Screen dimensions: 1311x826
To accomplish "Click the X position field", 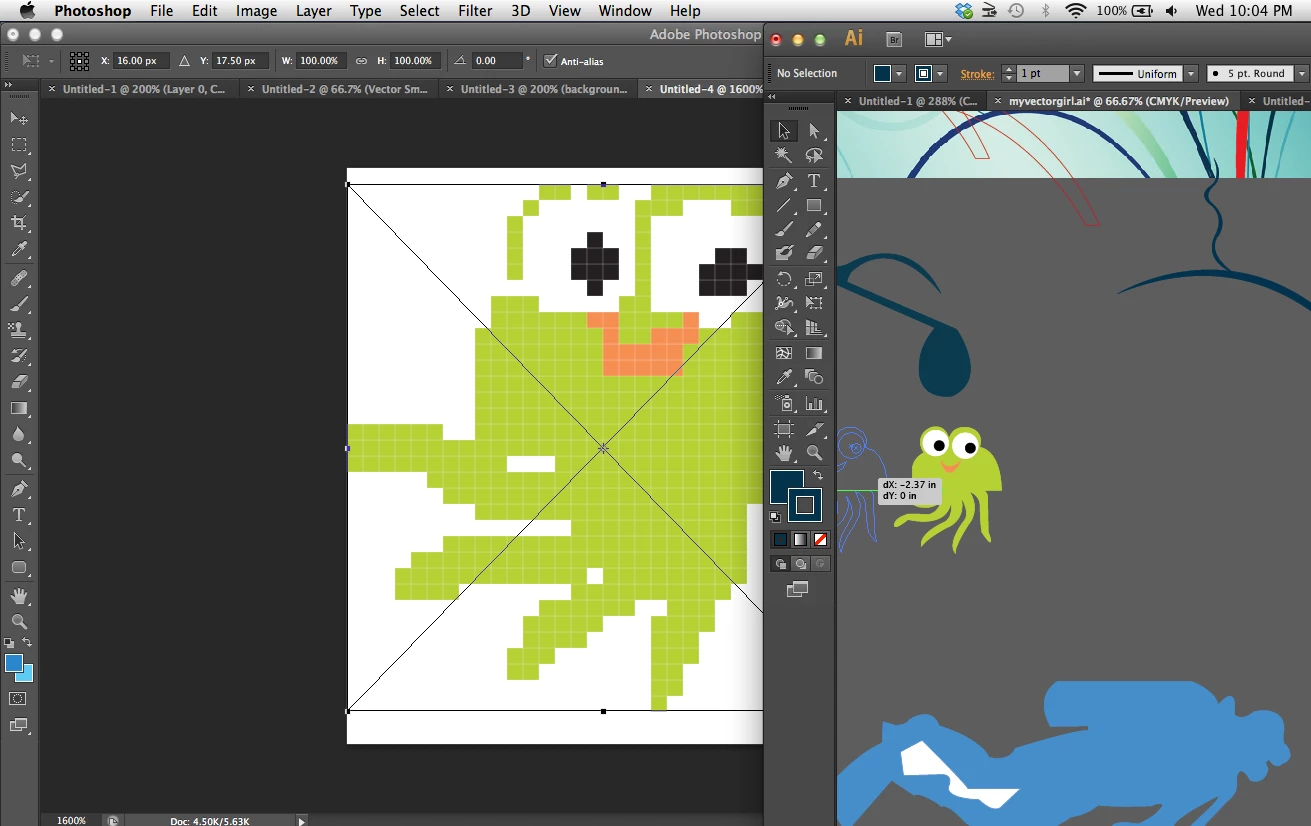I will (x=142, y=61).
